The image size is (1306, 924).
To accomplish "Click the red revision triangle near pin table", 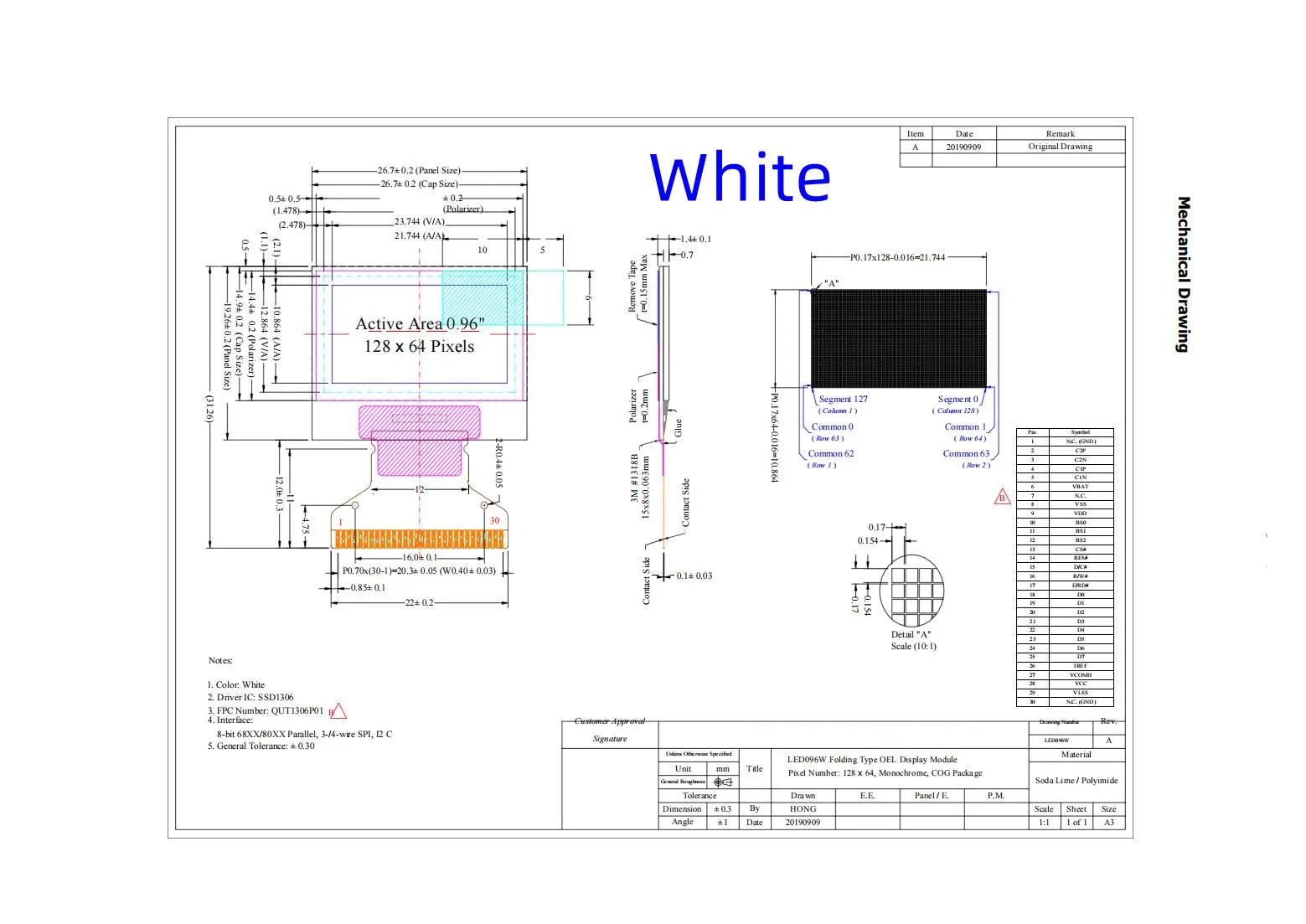I will coord(1002,497).
